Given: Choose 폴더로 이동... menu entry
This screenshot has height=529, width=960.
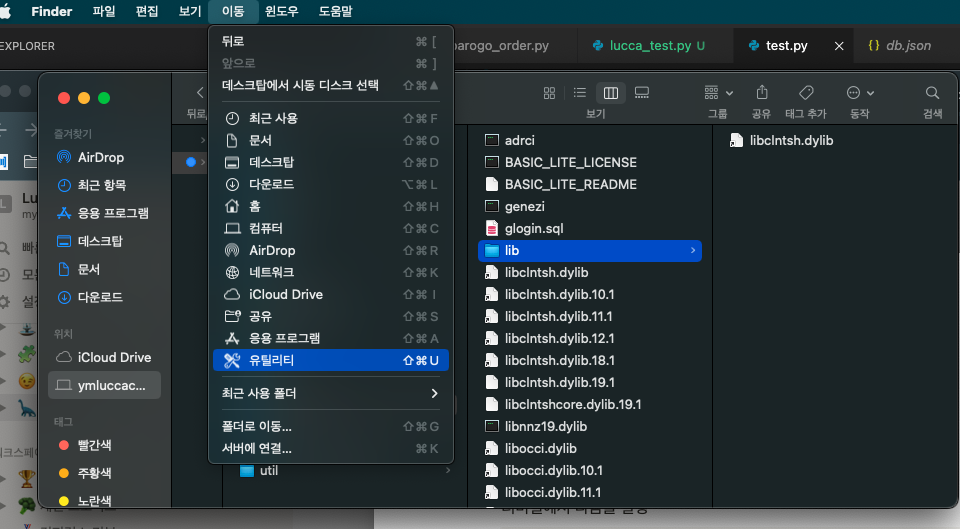Looking at the screenshot, I should click(x=331, y=427).
